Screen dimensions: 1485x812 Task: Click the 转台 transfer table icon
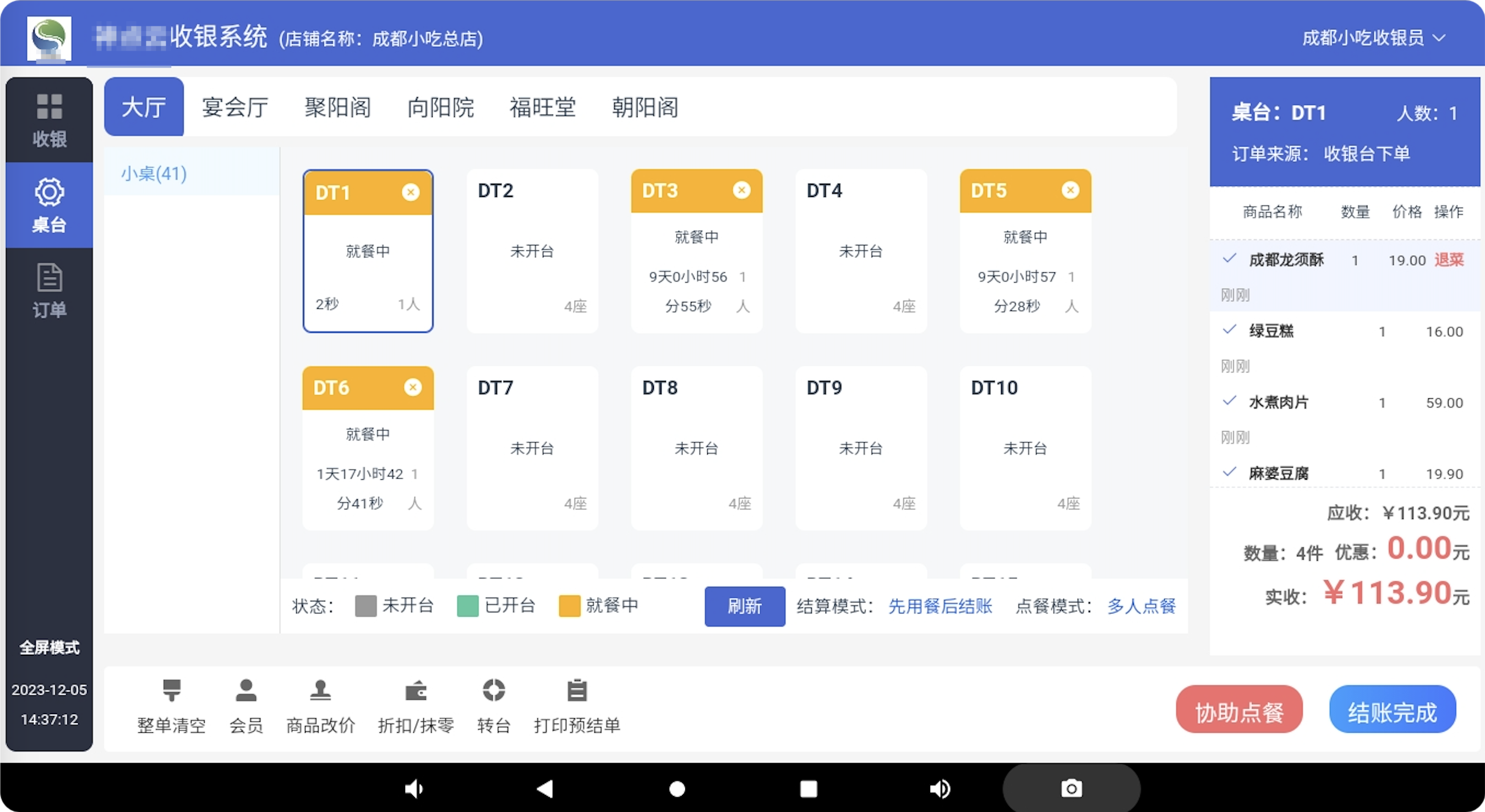[494, 690]
